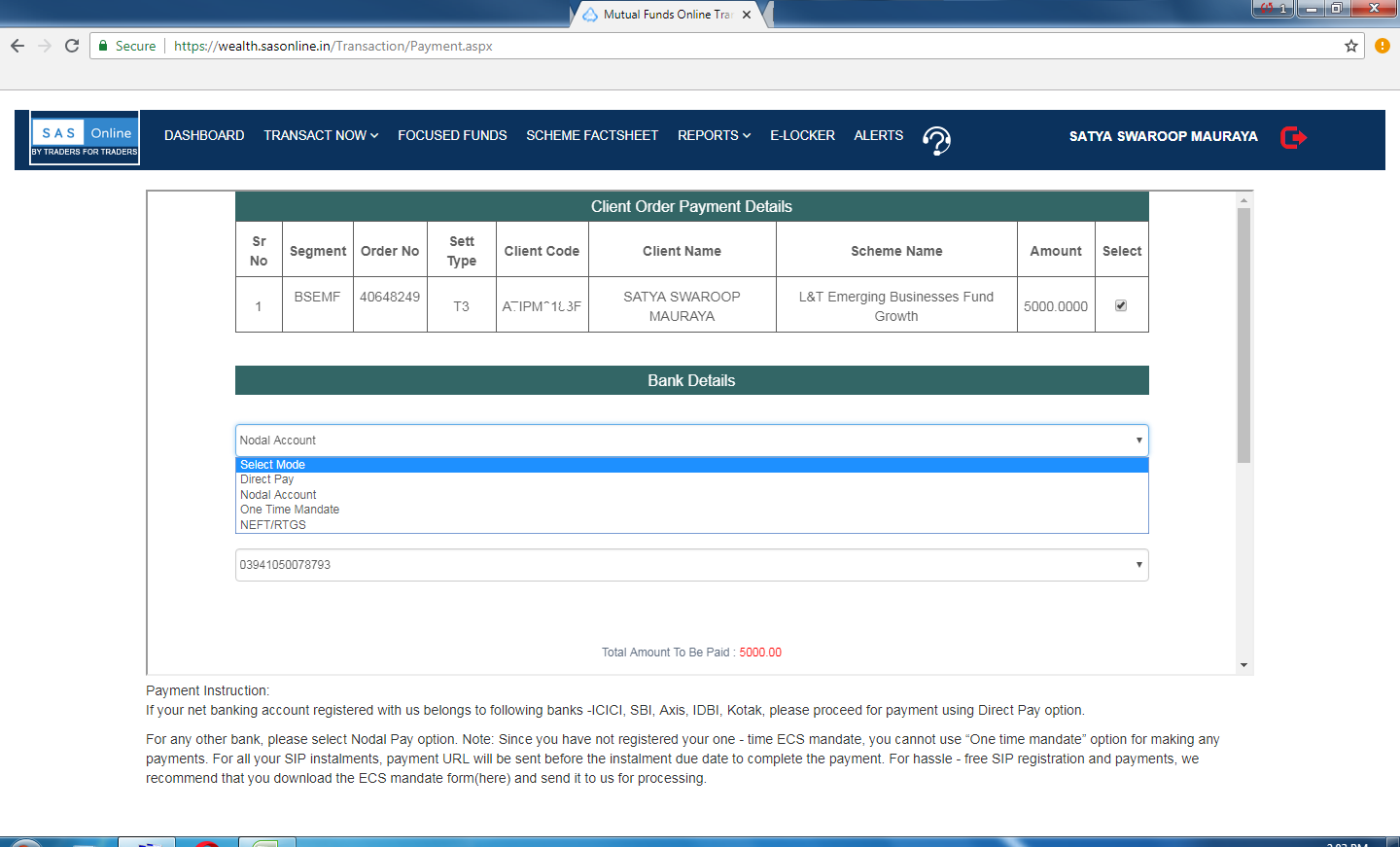
Task: Click the orange browser alert icon
Action: click(1382, 46)
